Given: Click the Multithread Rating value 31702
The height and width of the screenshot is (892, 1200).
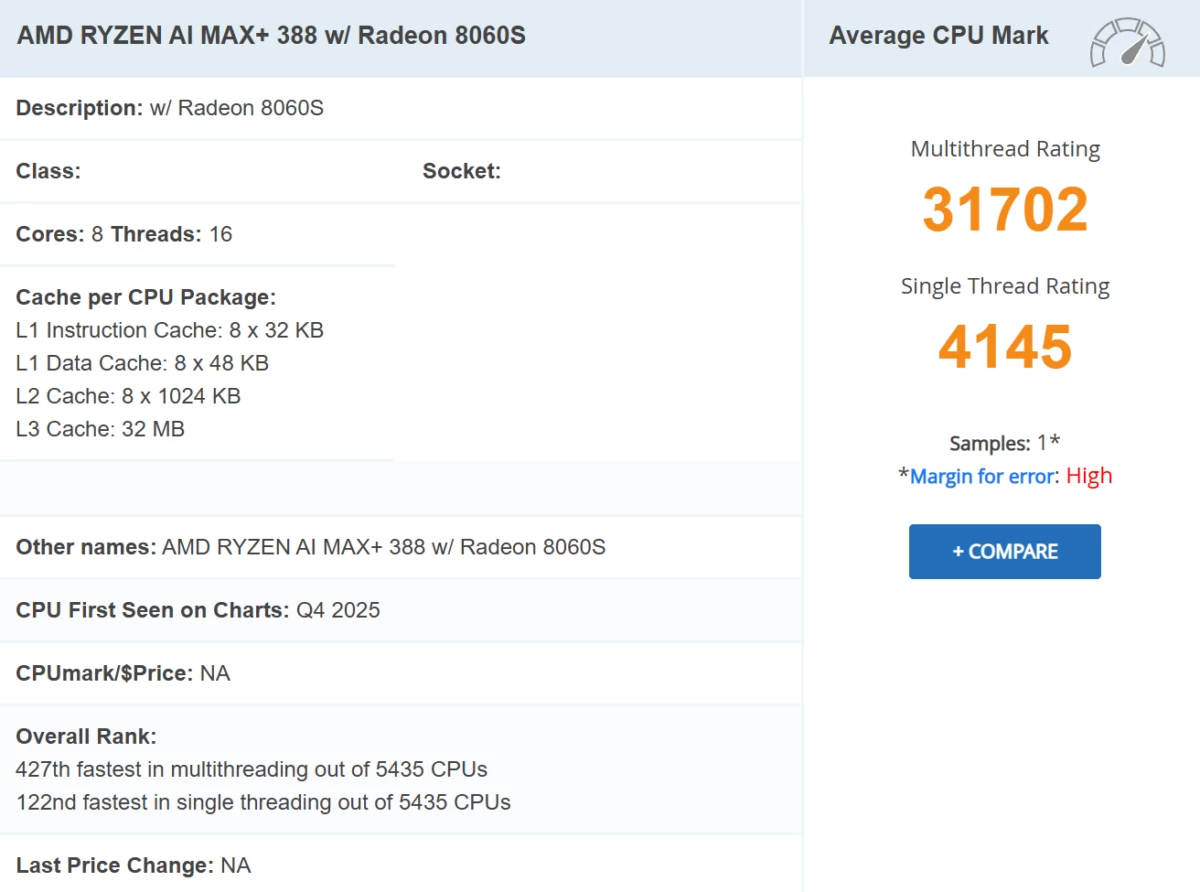Looking at the screenshot, I should point(1004,208).
